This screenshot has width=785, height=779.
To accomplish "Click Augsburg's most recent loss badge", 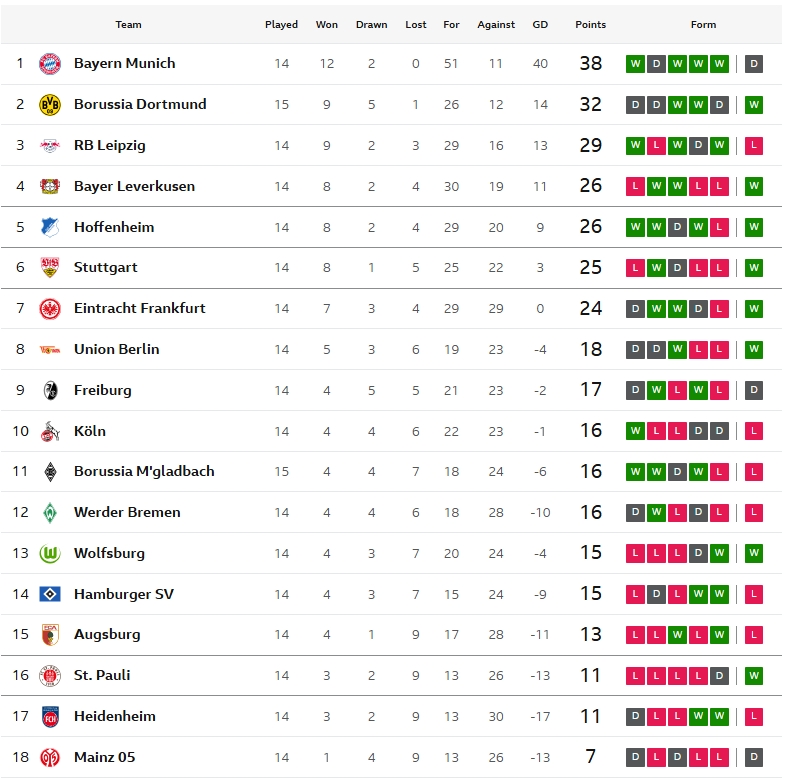I will (x=754, y=634).
